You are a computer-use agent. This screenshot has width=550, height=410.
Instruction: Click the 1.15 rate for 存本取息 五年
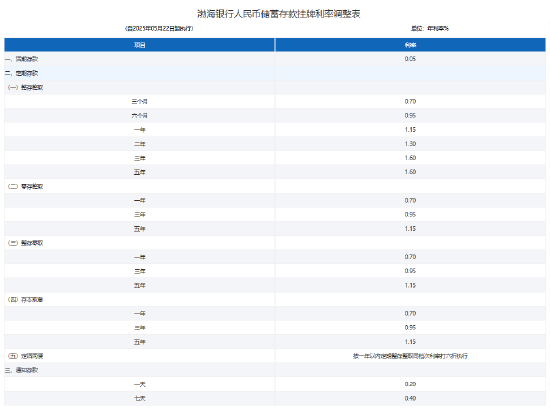click(x=410, y=342)
